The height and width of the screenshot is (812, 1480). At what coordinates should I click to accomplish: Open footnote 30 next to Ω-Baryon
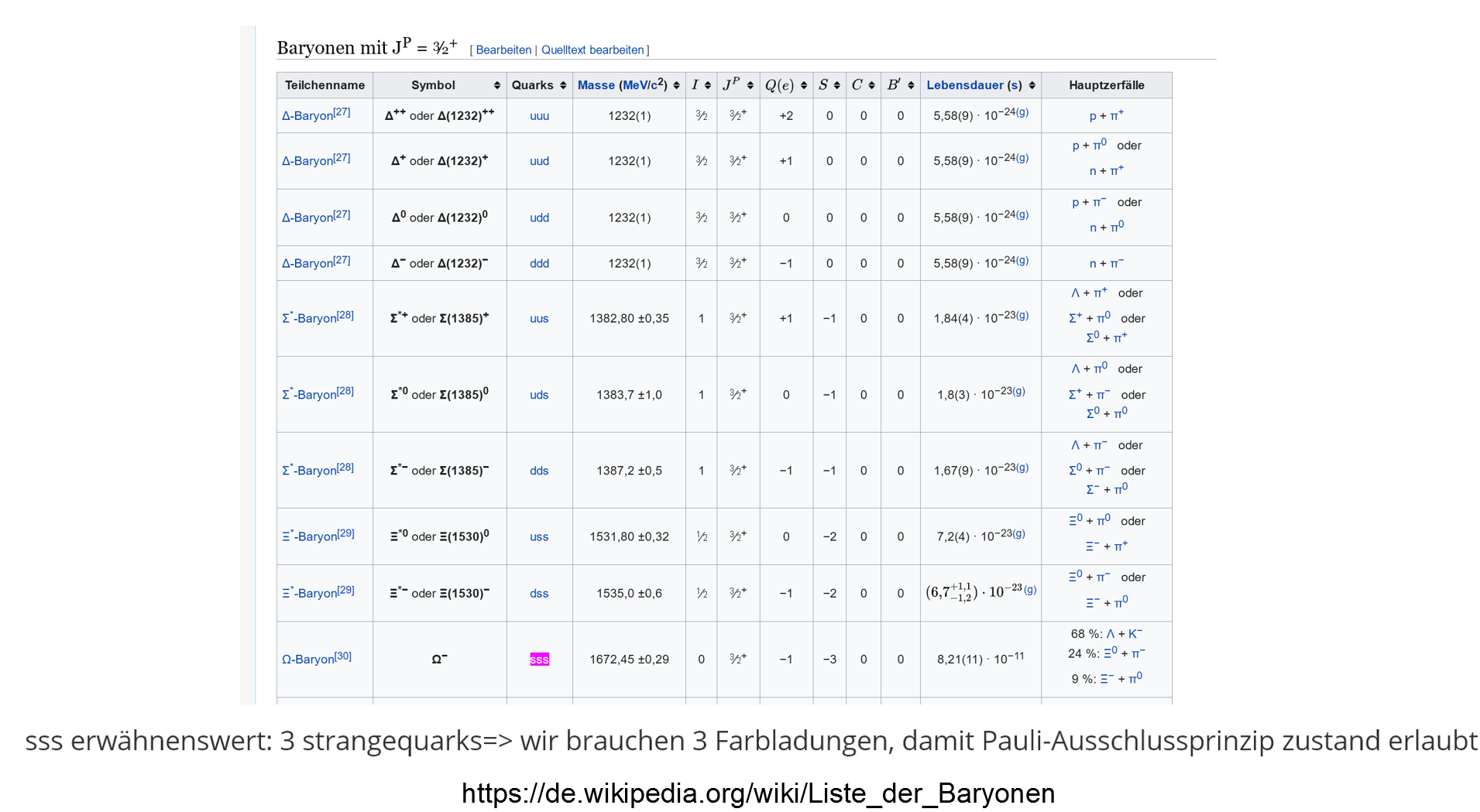(343, 656)
